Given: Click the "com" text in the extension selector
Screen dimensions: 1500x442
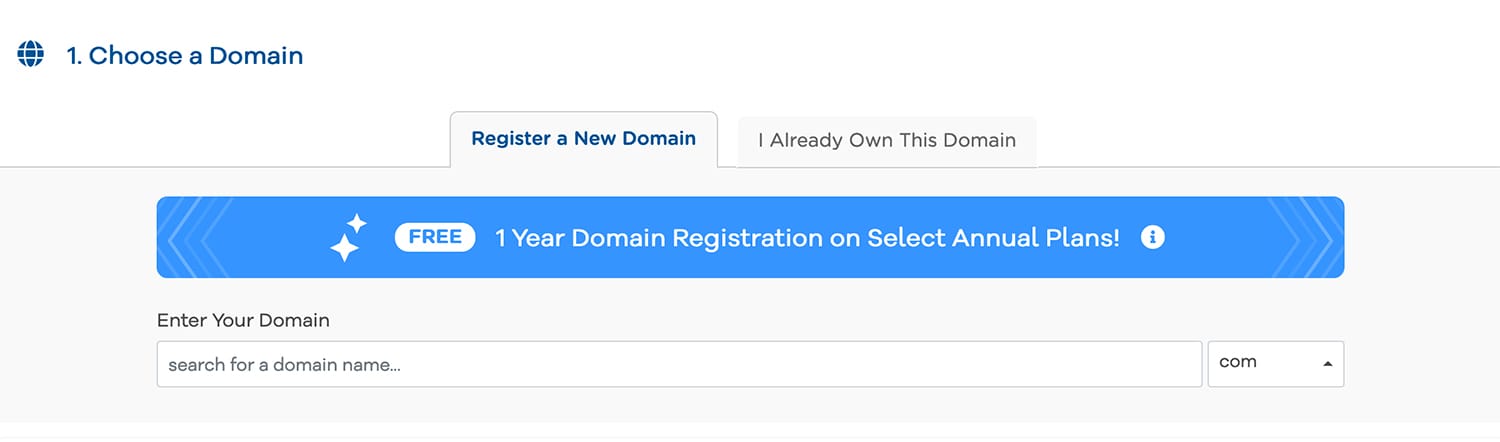Looking at the screenshot, I should 1238,362.
